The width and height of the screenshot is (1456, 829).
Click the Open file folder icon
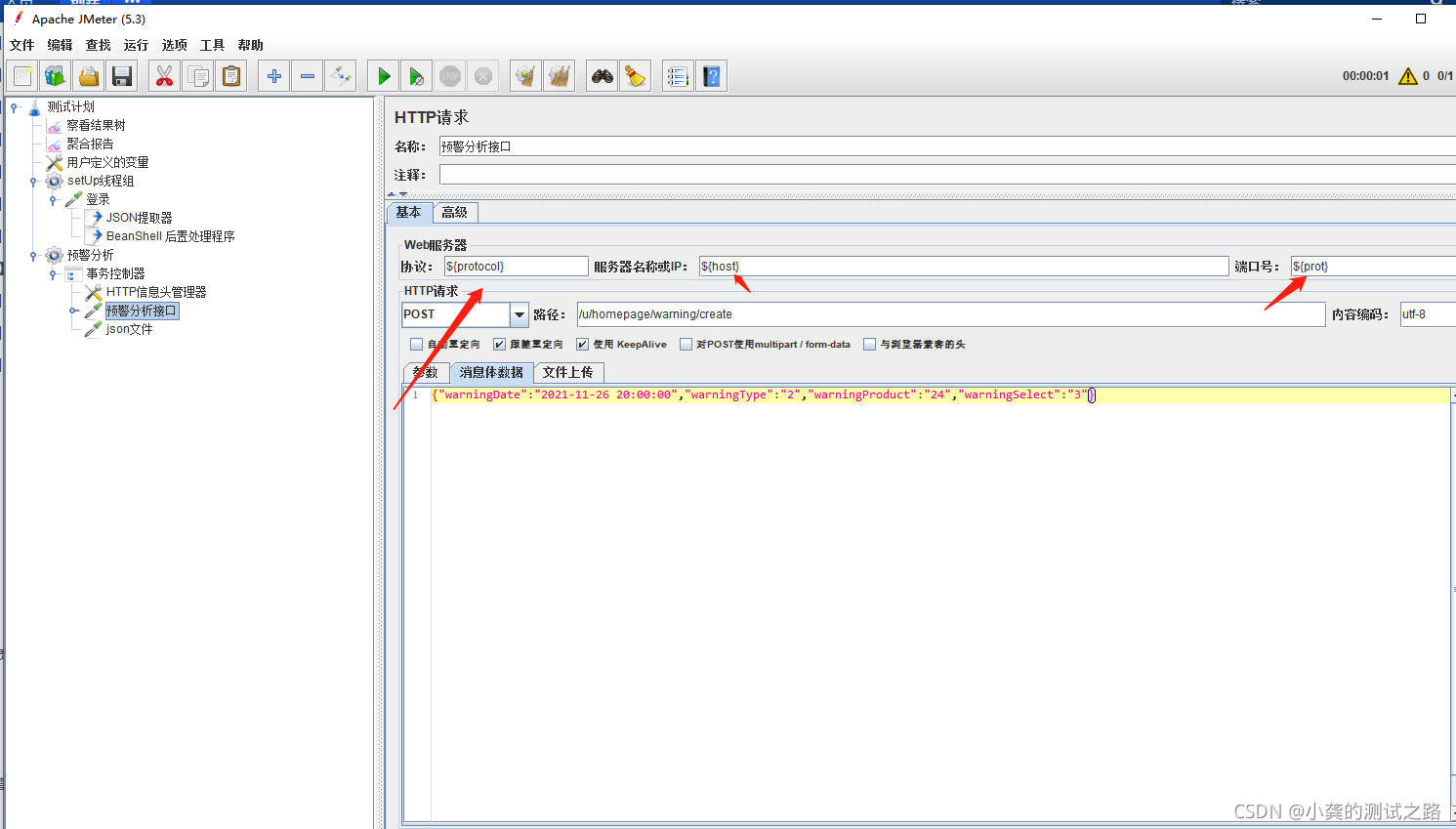tap(89, 76)
